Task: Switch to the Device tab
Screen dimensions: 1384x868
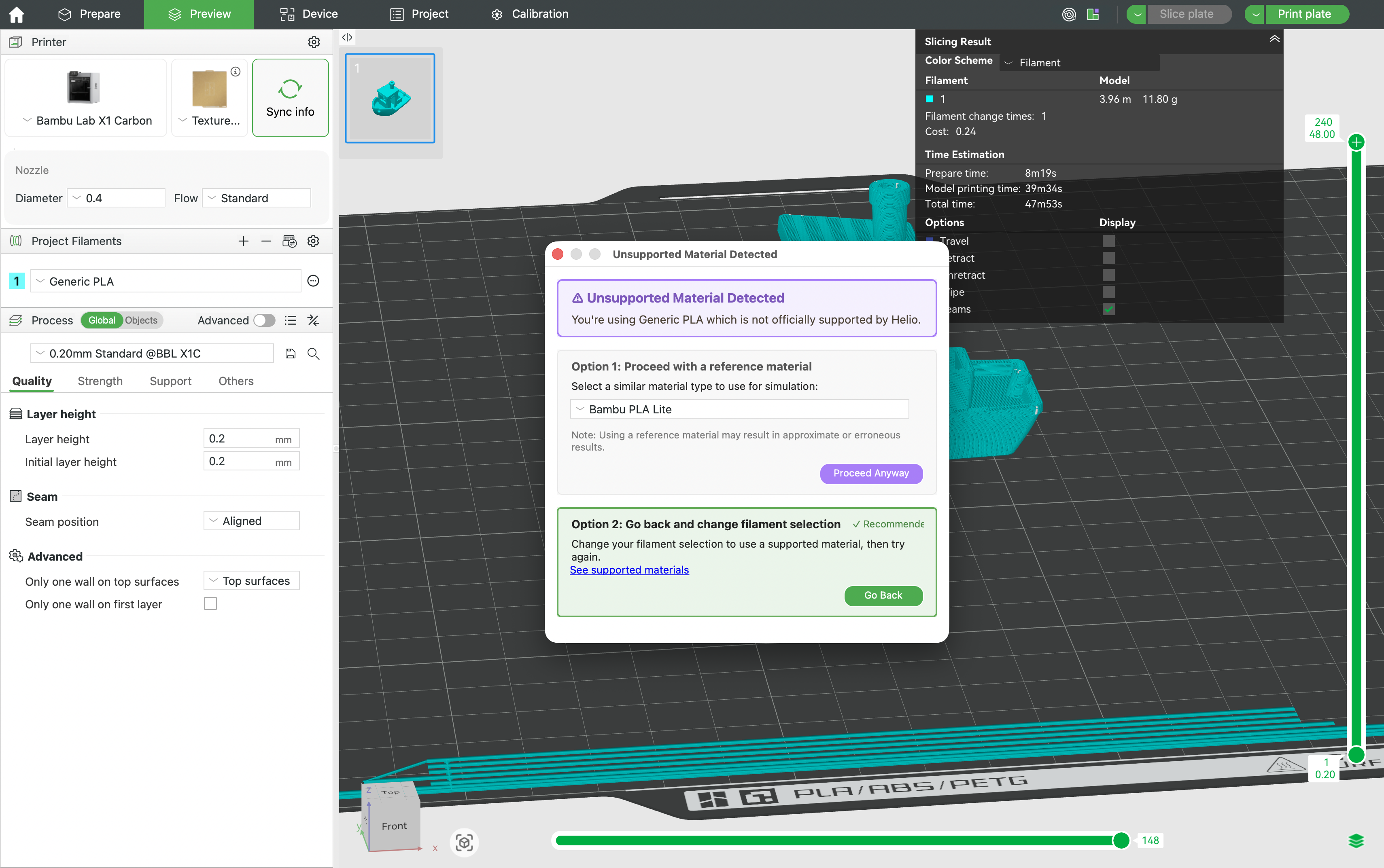Action: (x=308, y=14)
